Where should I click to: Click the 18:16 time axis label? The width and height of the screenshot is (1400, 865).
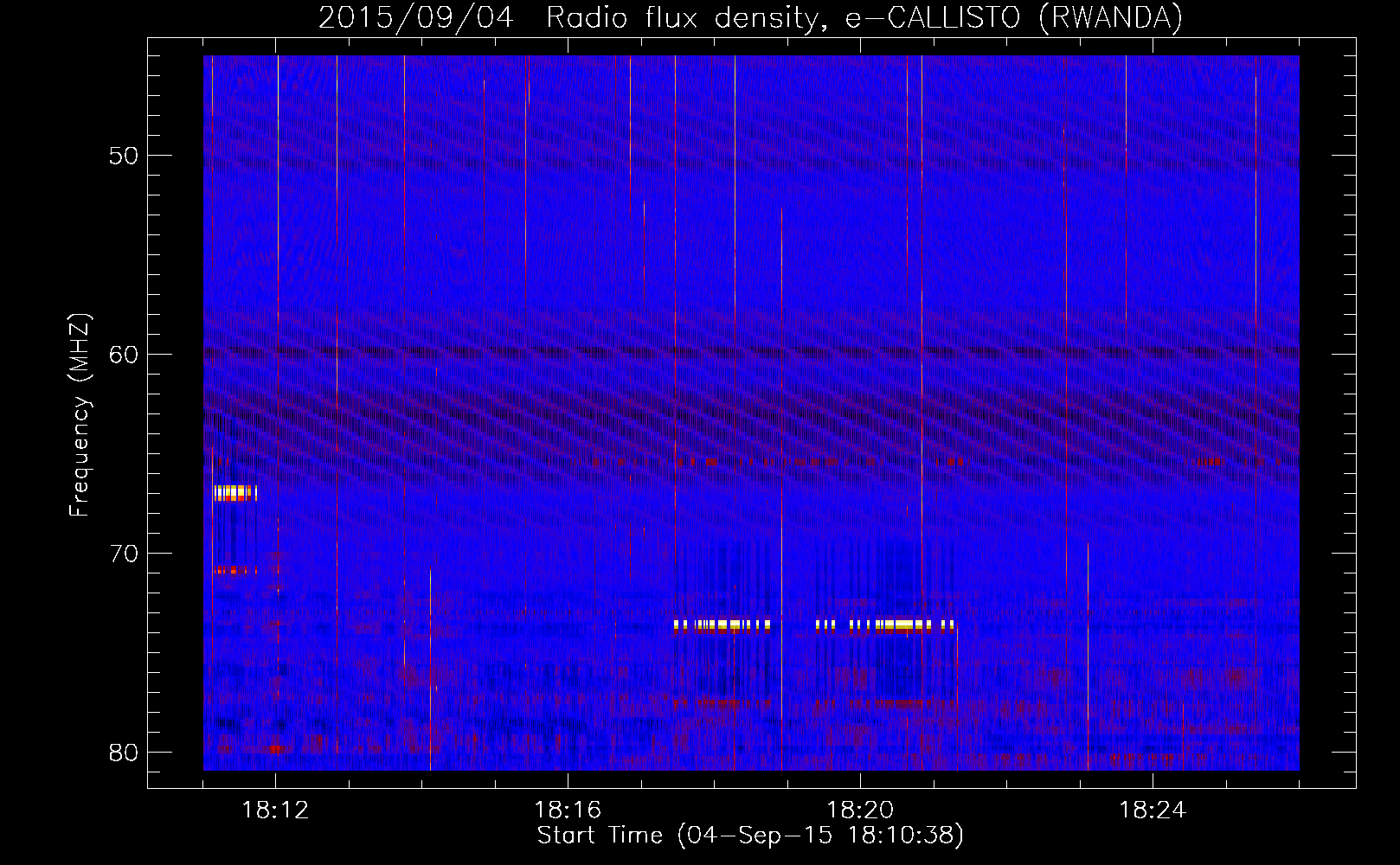568,811
